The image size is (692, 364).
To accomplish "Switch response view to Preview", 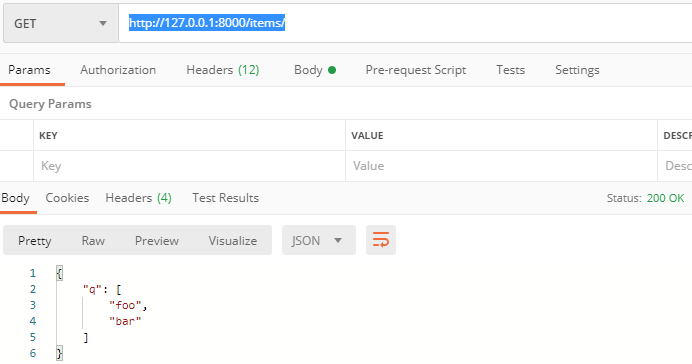I will (157, 241).
